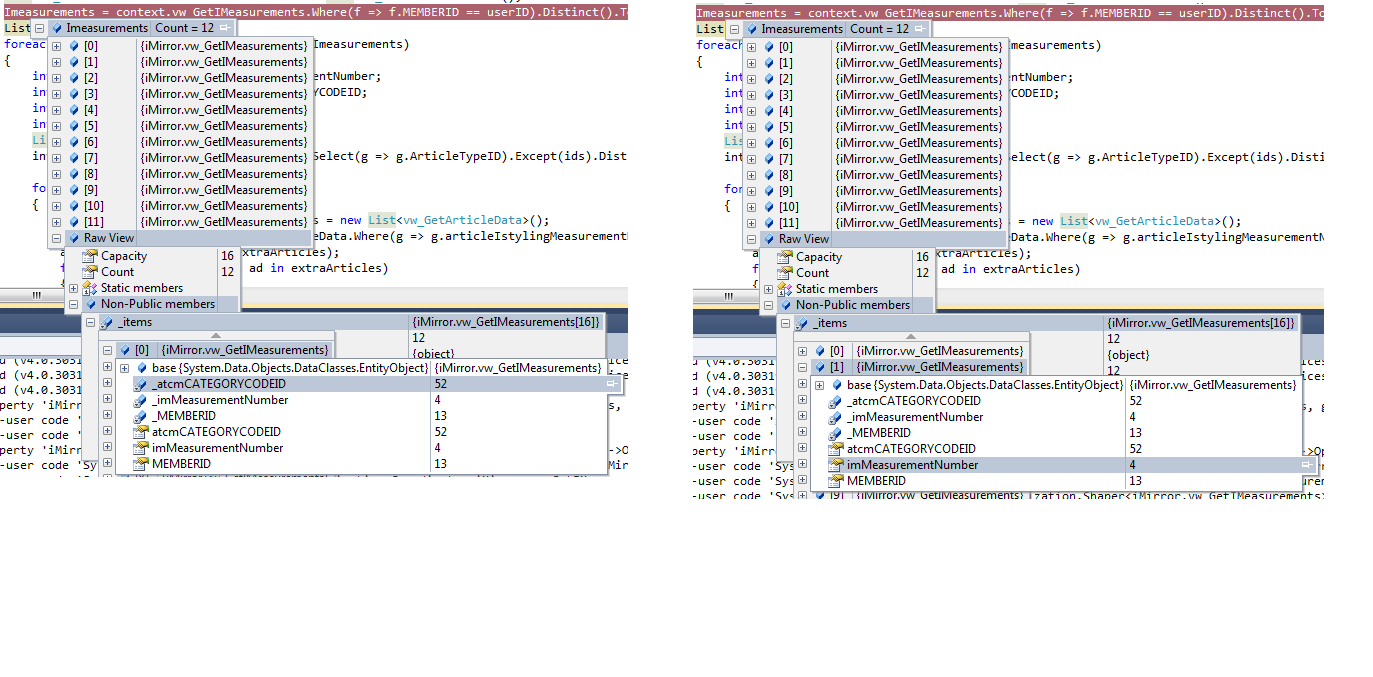Collapse Imeasurements root node in right screenshot

pos(735,29)
